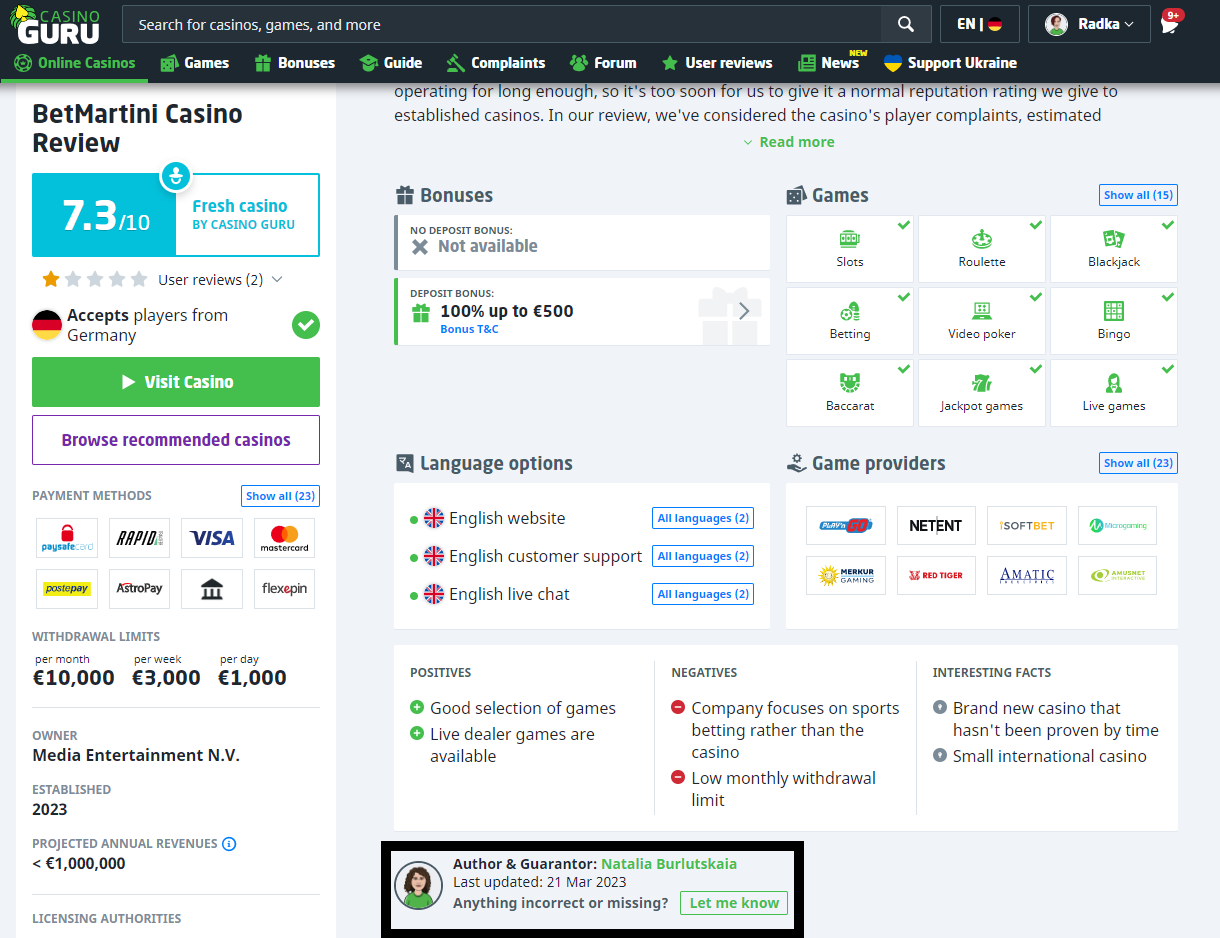Open the notifications chat bubble icon
Screen dimensions: 1220x938
1169,25
